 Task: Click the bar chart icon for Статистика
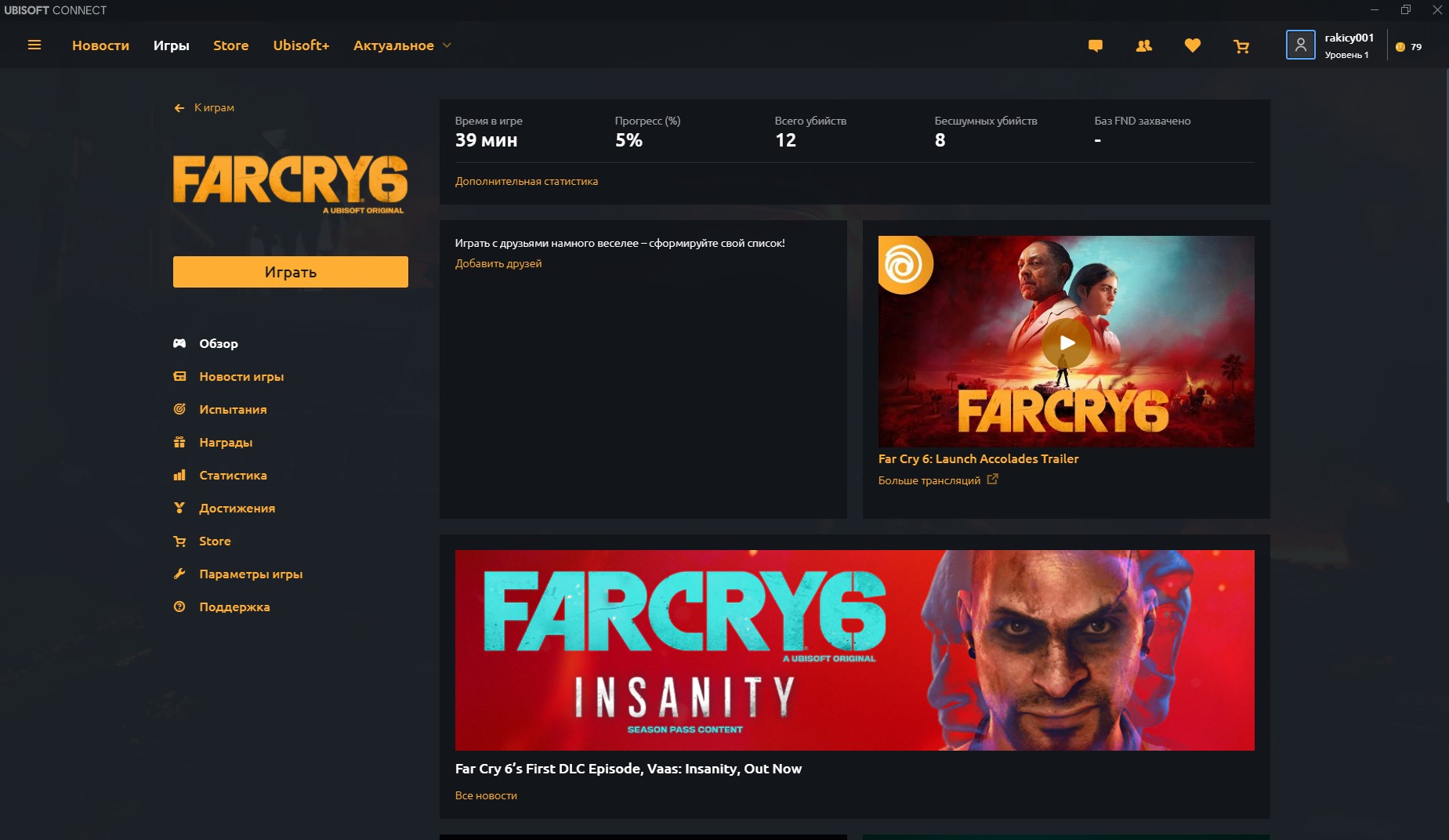click(179, 475)
